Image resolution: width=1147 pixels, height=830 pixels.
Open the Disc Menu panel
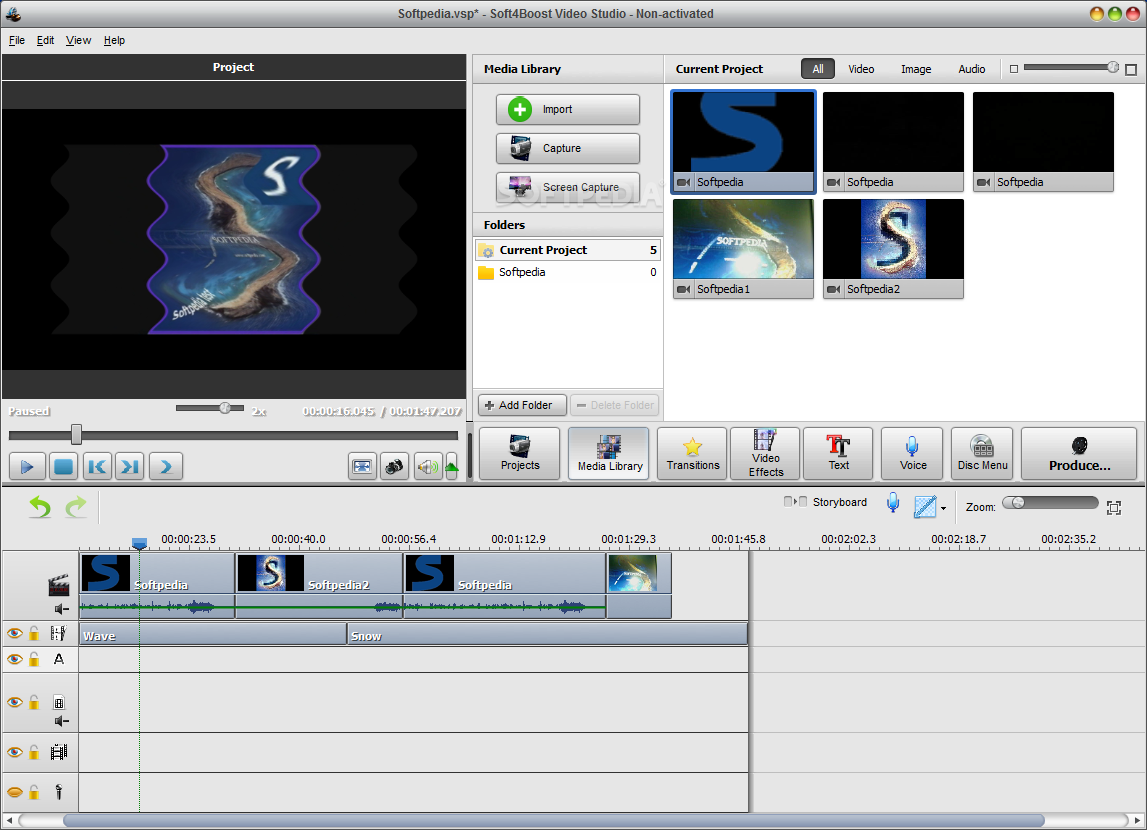pyautogui.click(x=982, y=453)
